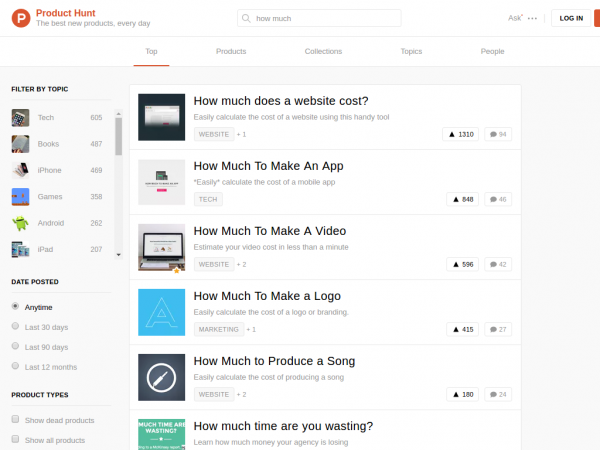
Task: Select Last 30 days radio button
Action: pos(15,326)
